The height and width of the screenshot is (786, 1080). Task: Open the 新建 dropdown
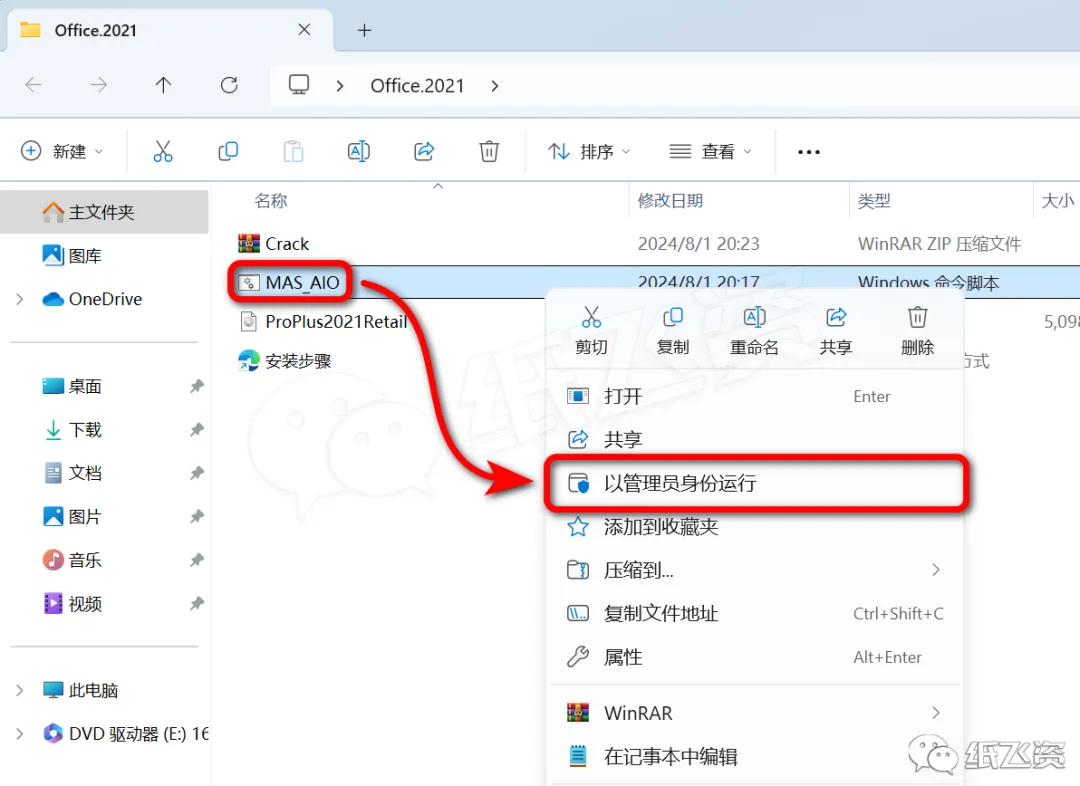tap(62, 151)
